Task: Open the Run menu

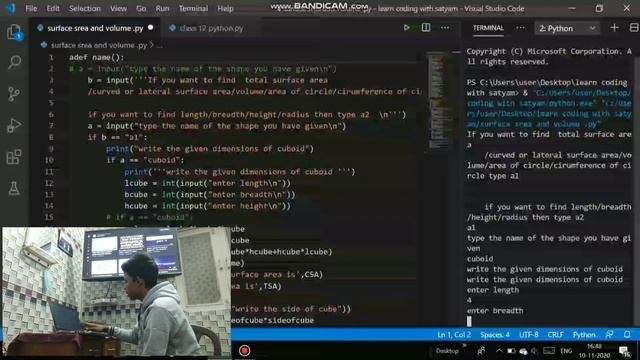Action: (x=162, y=8)
